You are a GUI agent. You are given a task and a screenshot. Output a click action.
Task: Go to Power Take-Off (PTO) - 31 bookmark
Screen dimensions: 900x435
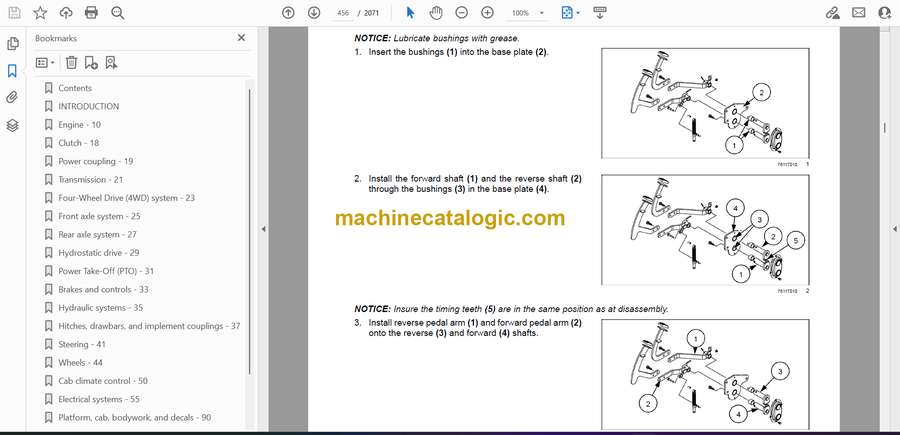[106, 271]
